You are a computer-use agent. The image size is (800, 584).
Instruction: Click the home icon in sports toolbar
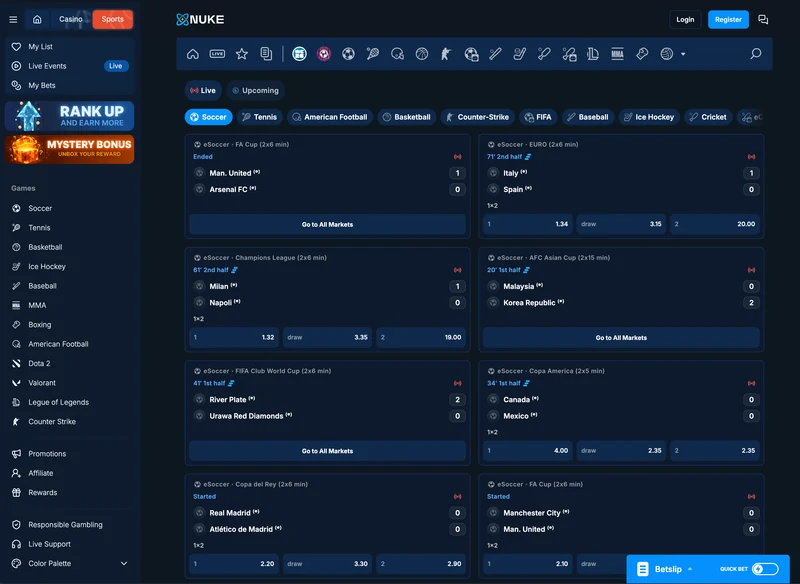click(193, 54)
